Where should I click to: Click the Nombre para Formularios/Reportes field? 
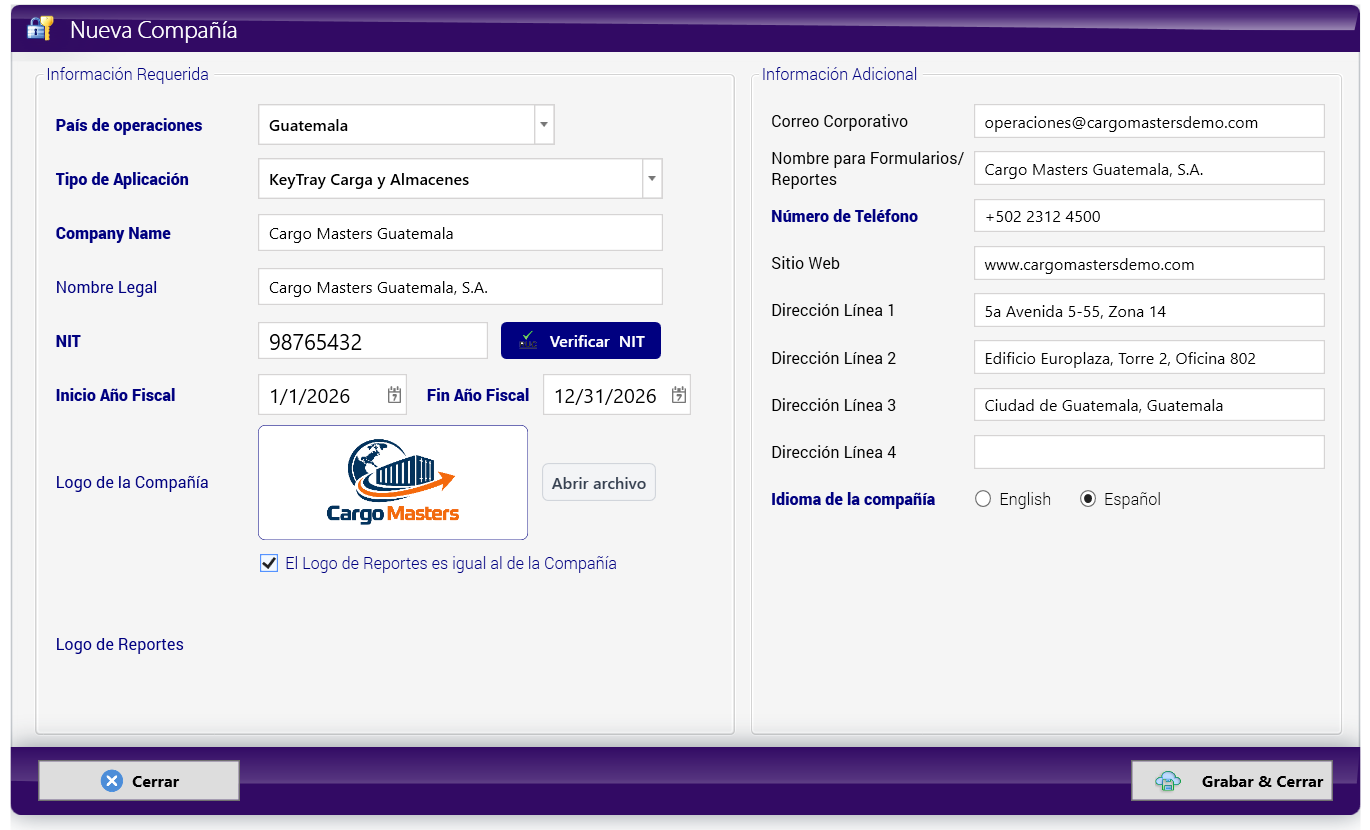coord(1149,169)
